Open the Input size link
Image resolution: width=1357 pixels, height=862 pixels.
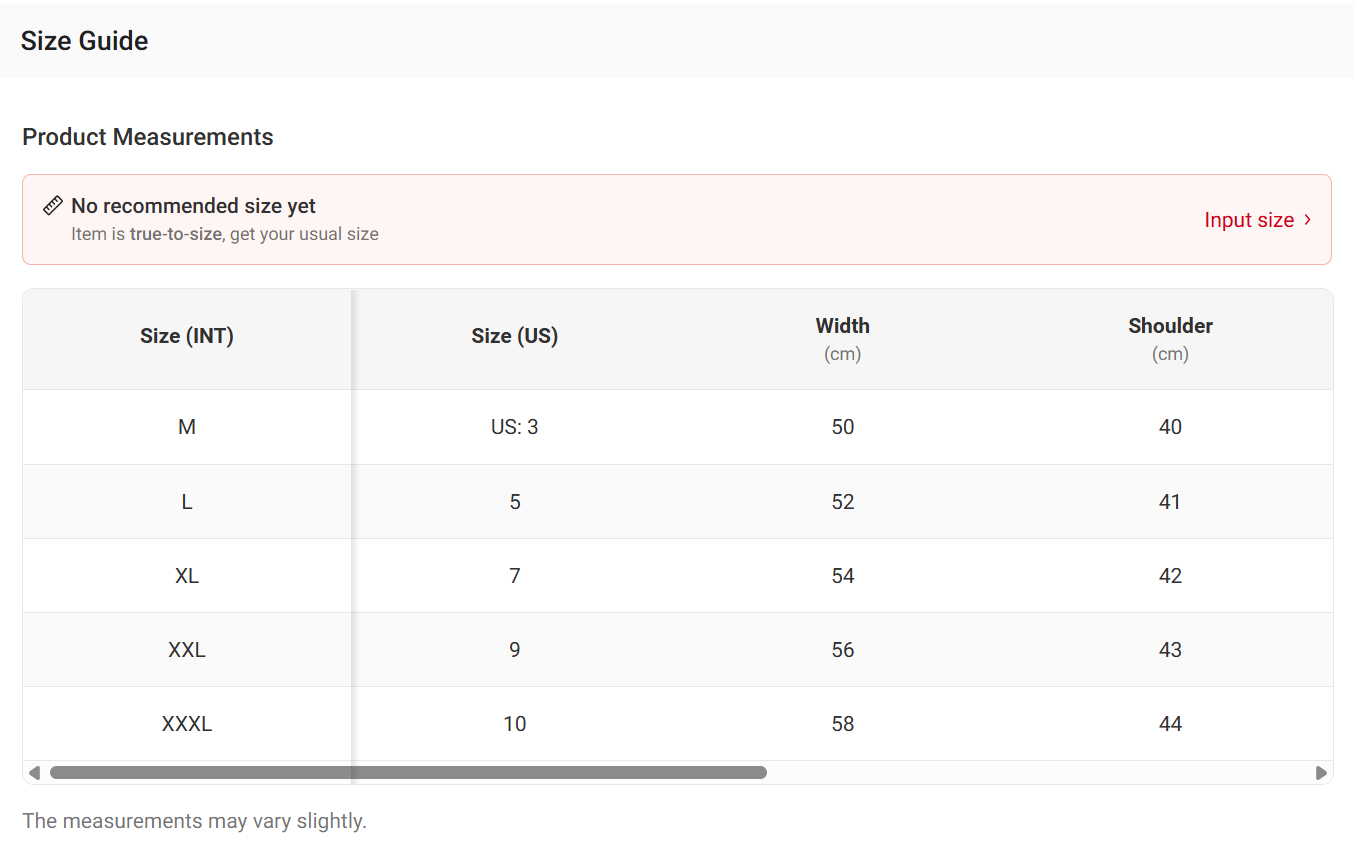tap(1249, 220)
